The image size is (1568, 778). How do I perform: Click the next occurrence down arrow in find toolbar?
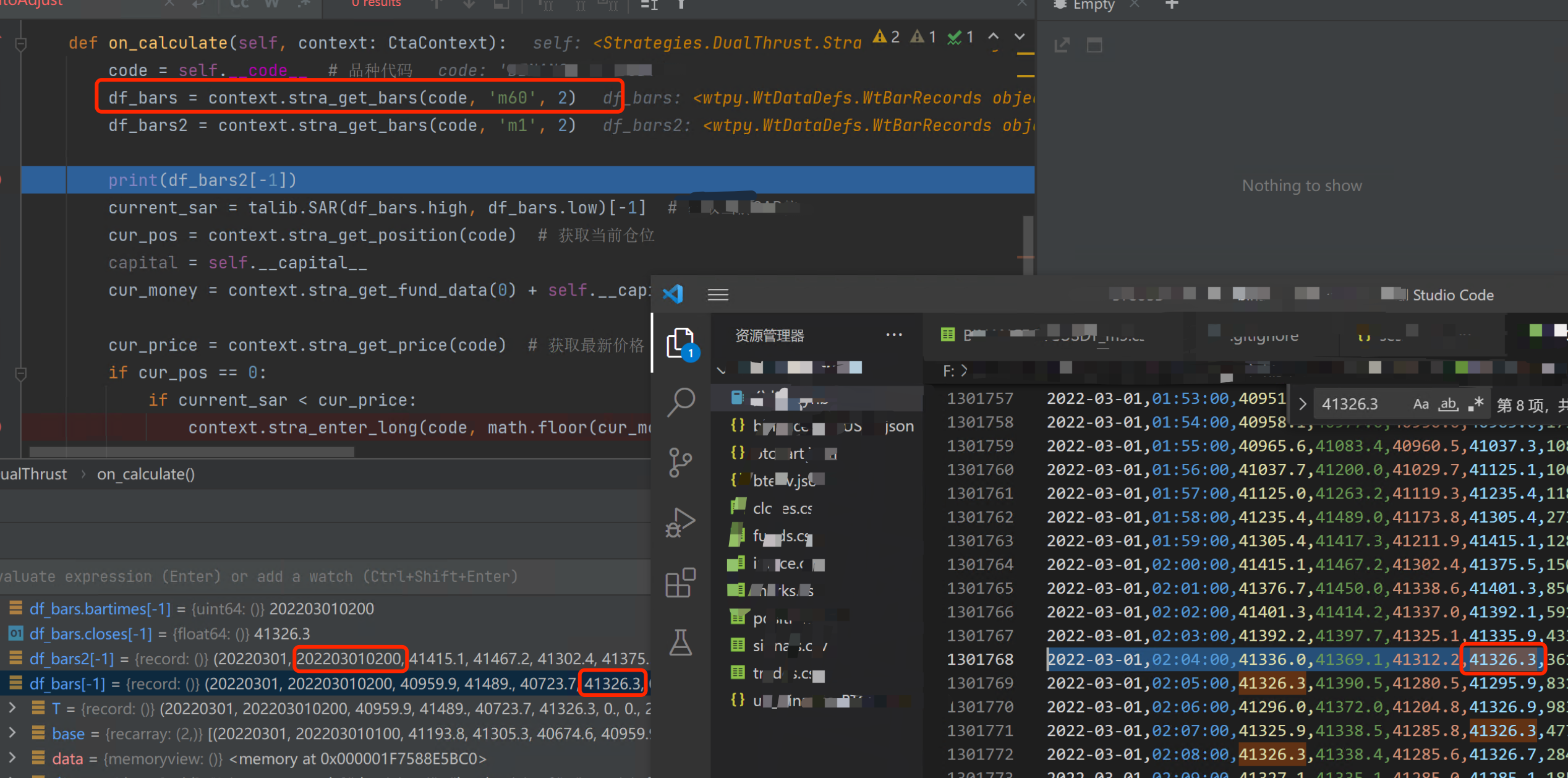468,5
